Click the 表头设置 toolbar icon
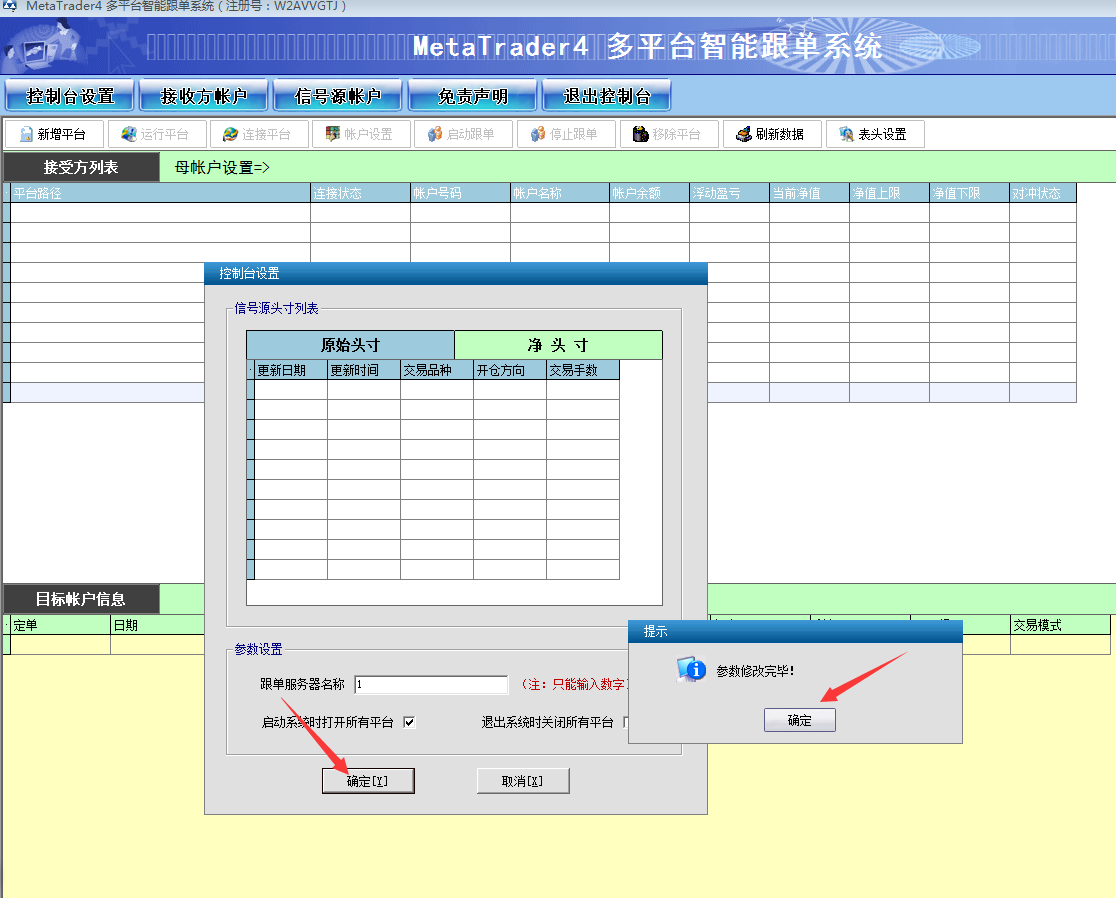This screenshot has width=1116, height=898. (x=846, y=134)
